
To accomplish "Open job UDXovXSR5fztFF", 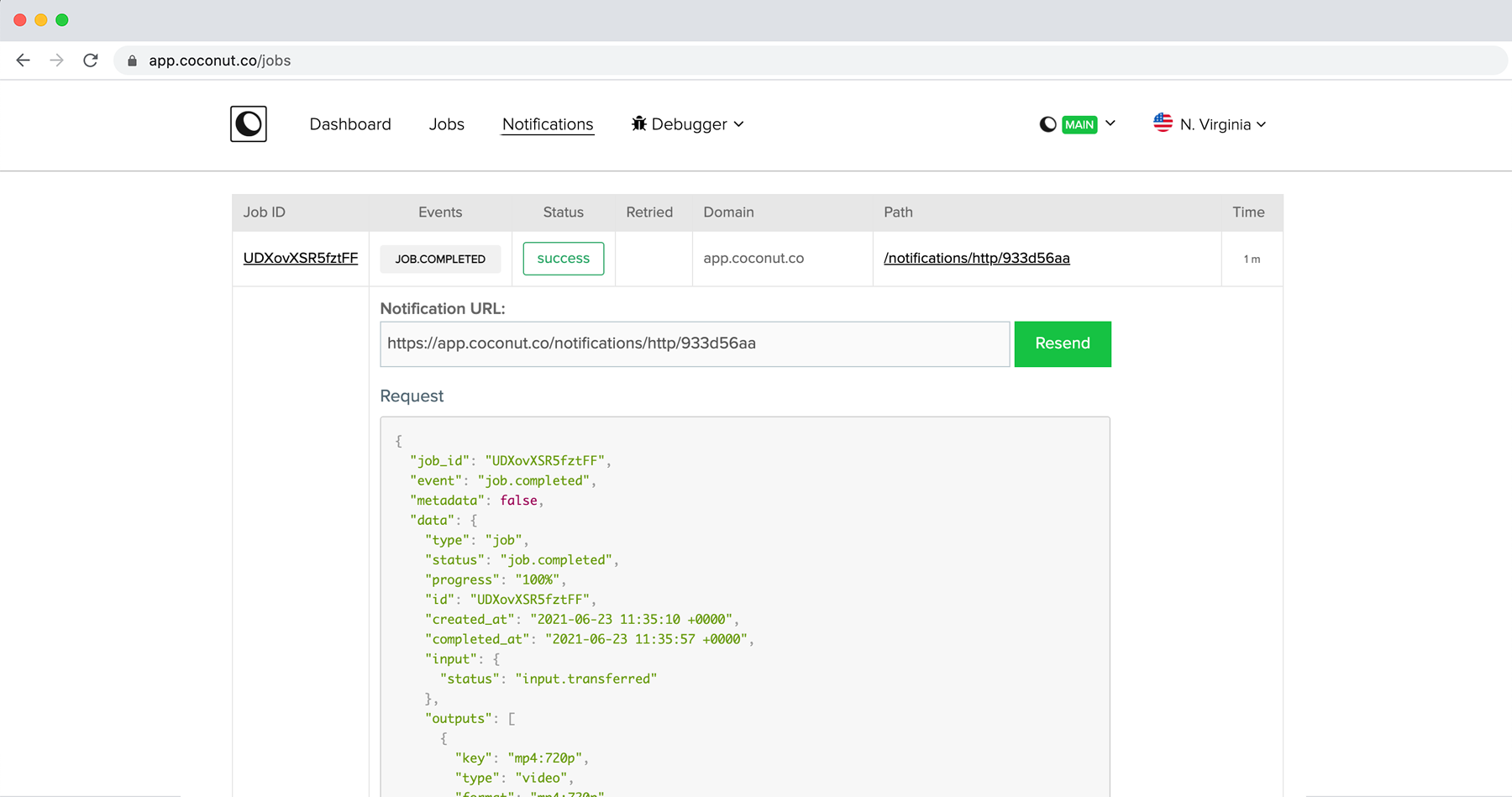I will (300, 258).
